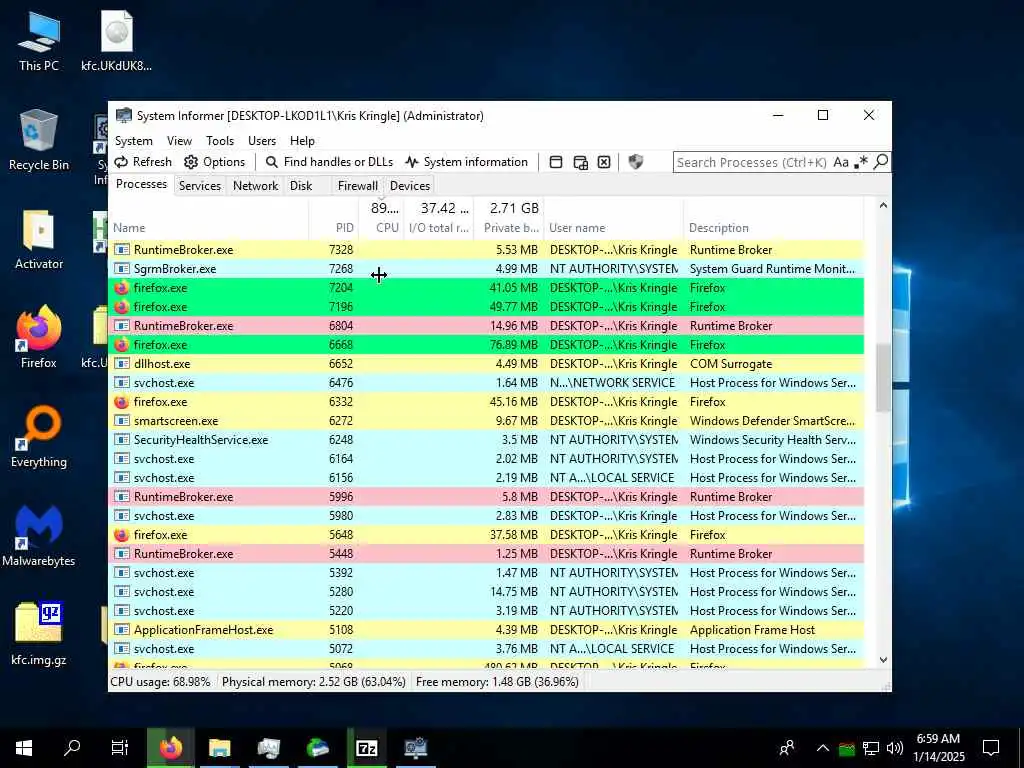Select RuntimeBroker.exe row with PID 5996
Viewport: 1024px width, 768px height.
tap(486, 496)
